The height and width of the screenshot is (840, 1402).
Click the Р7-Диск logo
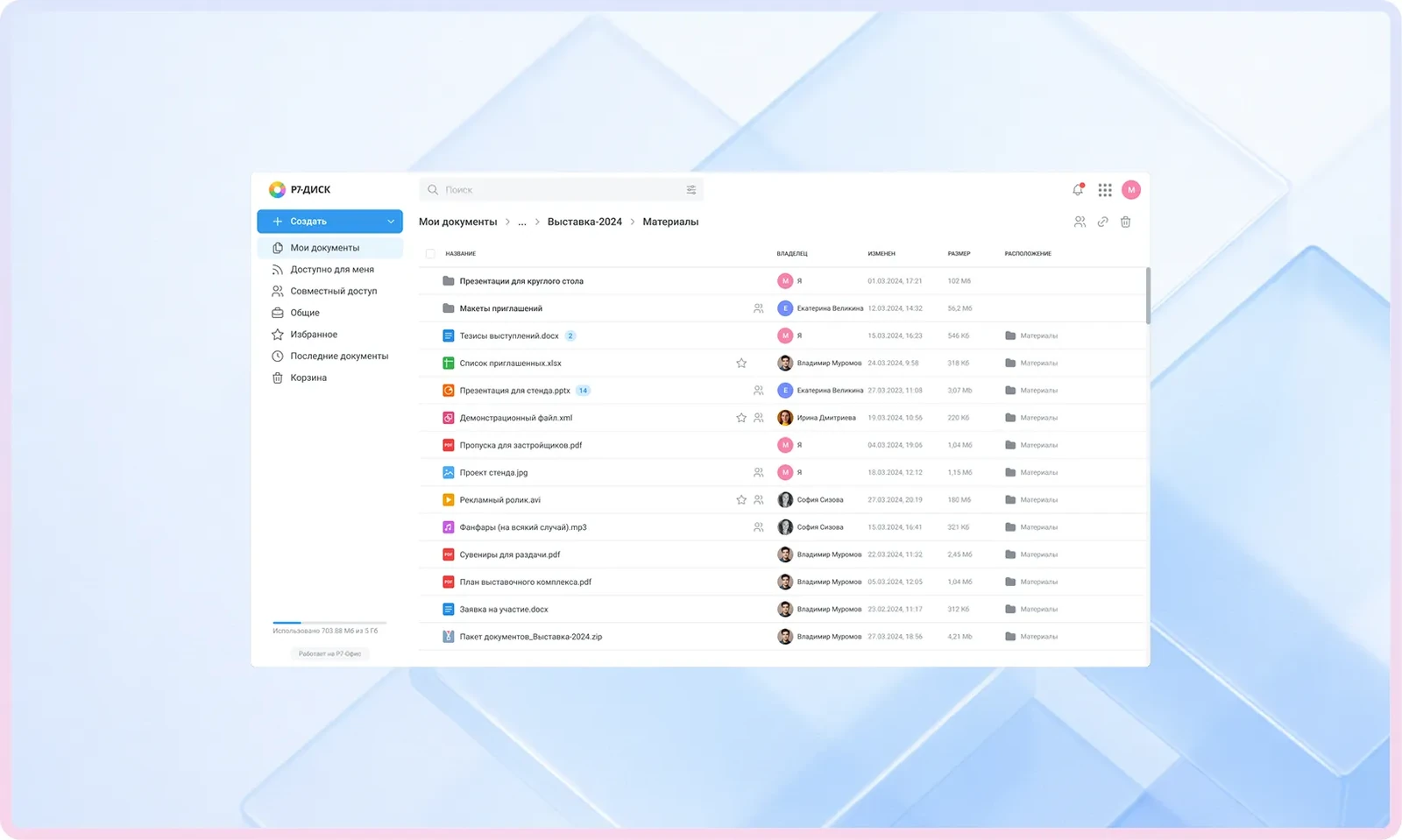pos(300,189)
